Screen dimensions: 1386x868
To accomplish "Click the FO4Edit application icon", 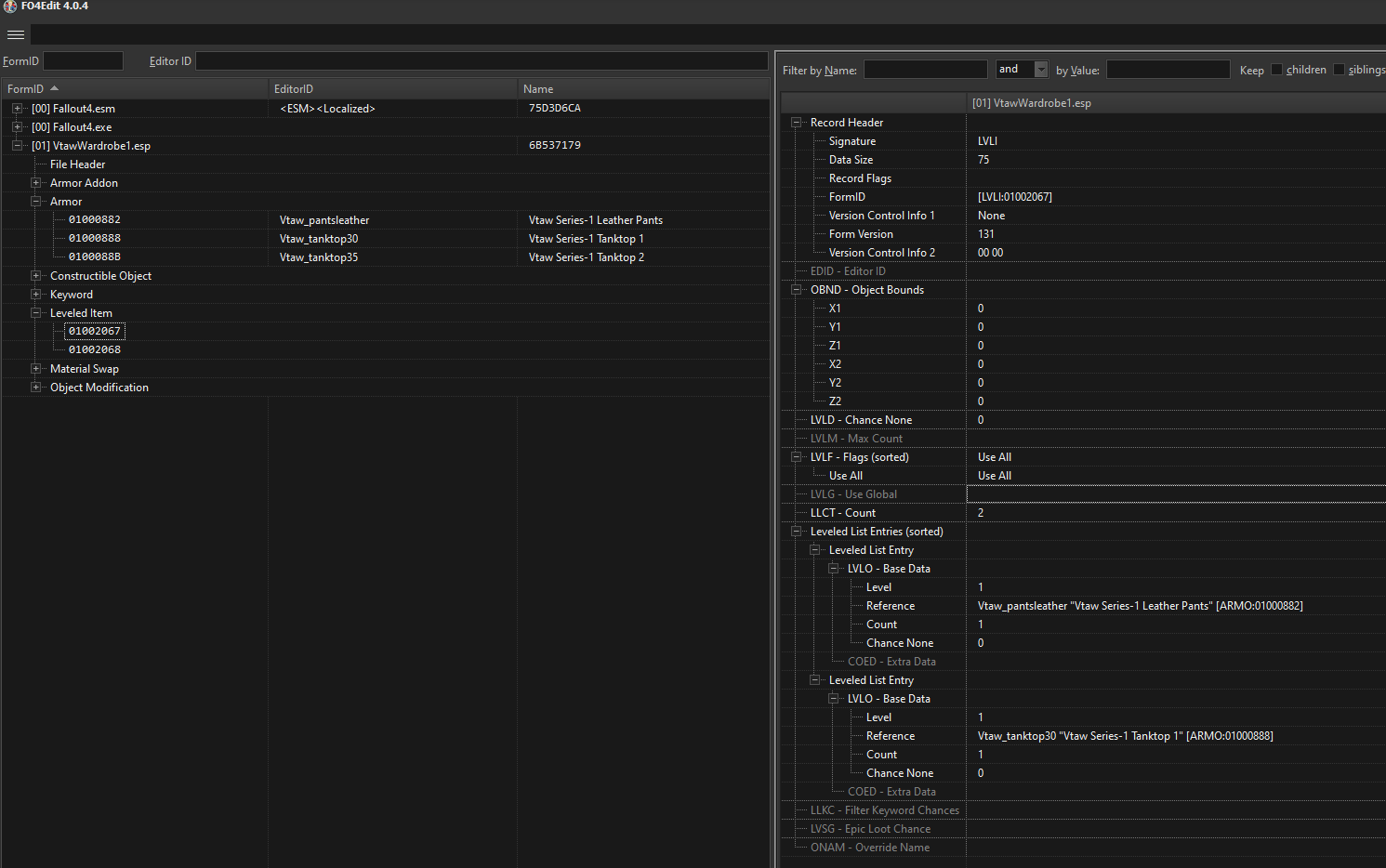I will [x=10, y=7].
